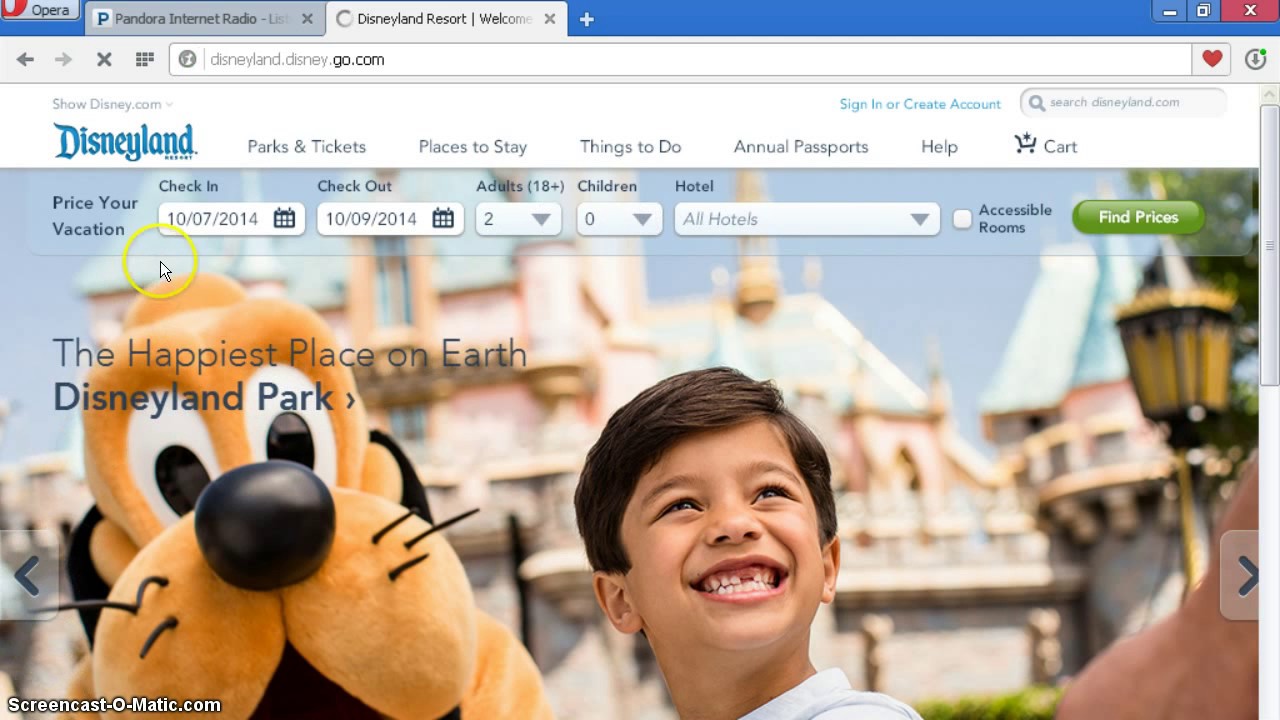Screen dimensions: 1280x720
Task: Open Sign In or Create Account
Action: pyautogui.click(x=920, y=104)
